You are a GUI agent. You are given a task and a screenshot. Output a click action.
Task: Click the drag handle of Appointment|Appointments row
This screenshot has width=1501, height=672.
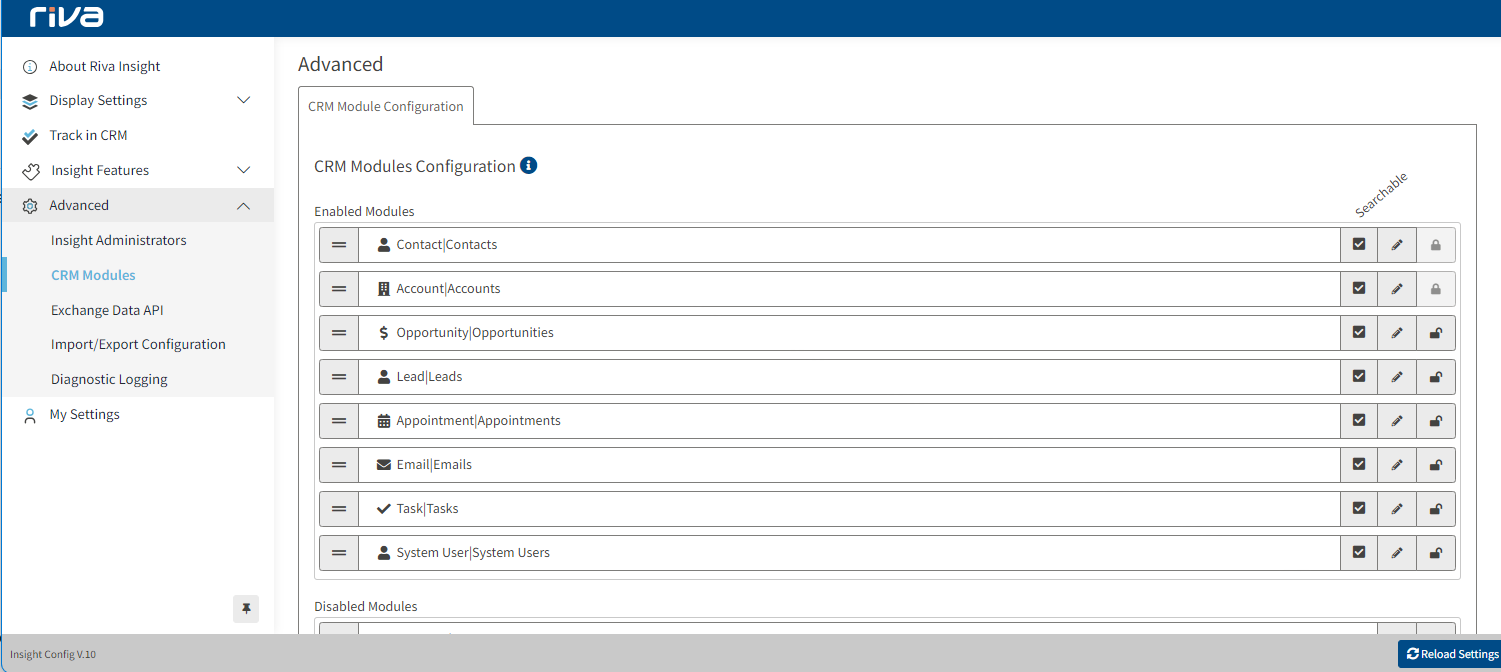tap(339, 421)
